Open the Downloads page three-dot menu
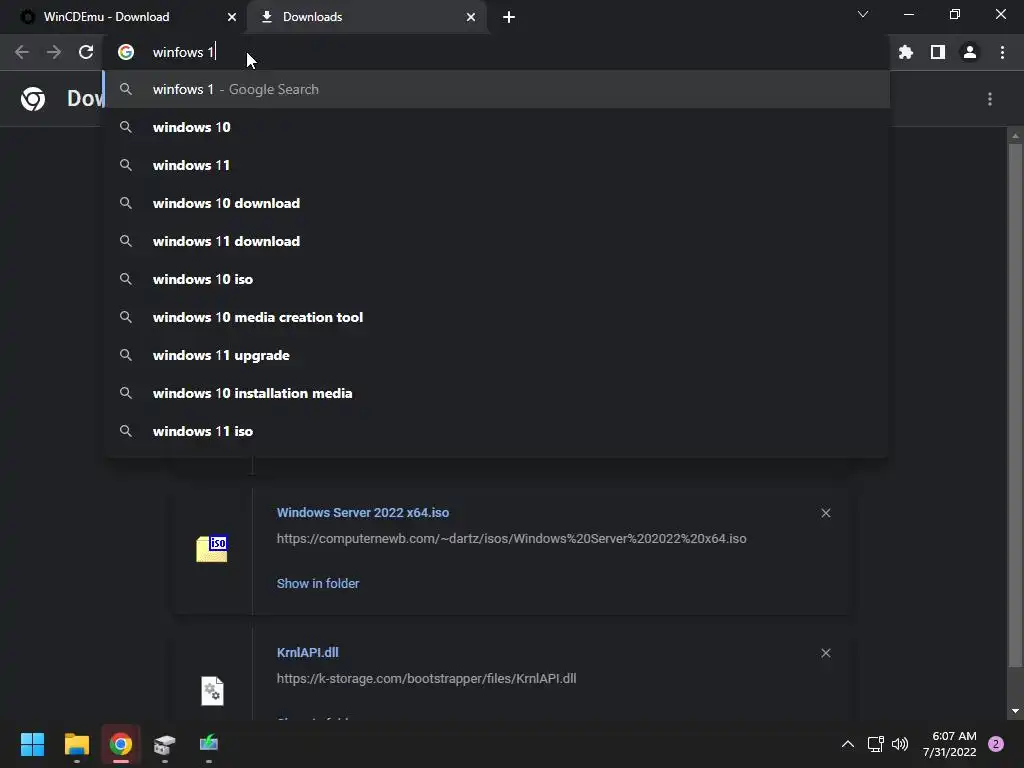This screenshot has height=768, width=1024. 990,99
